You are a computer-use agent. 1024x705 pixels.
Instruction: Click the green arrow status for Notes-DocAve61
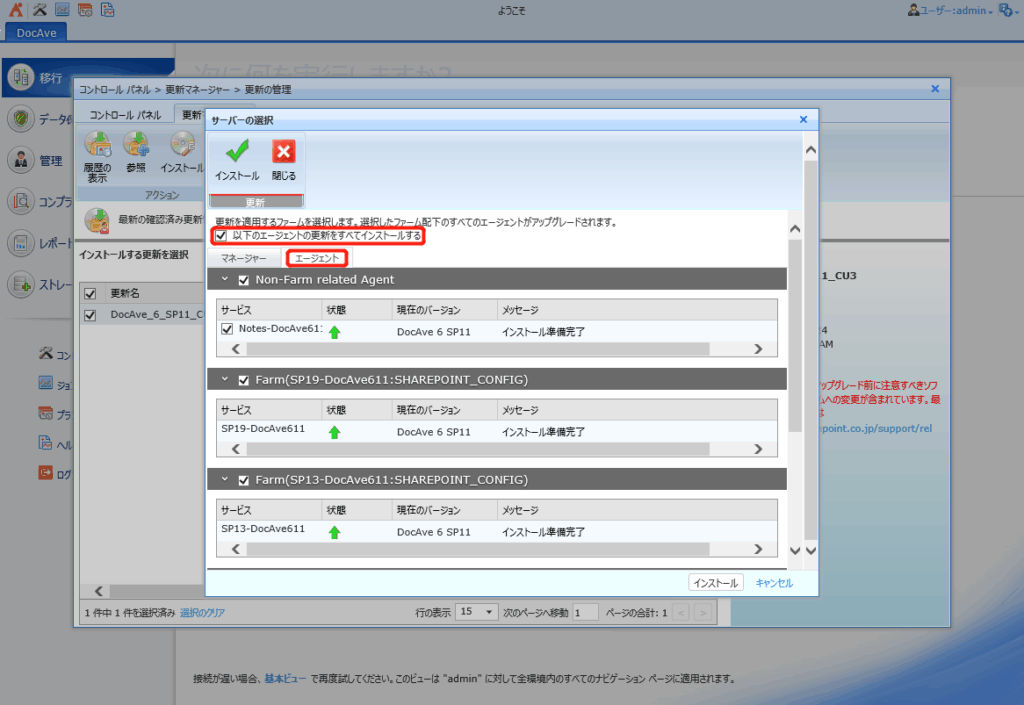(334, 332)
